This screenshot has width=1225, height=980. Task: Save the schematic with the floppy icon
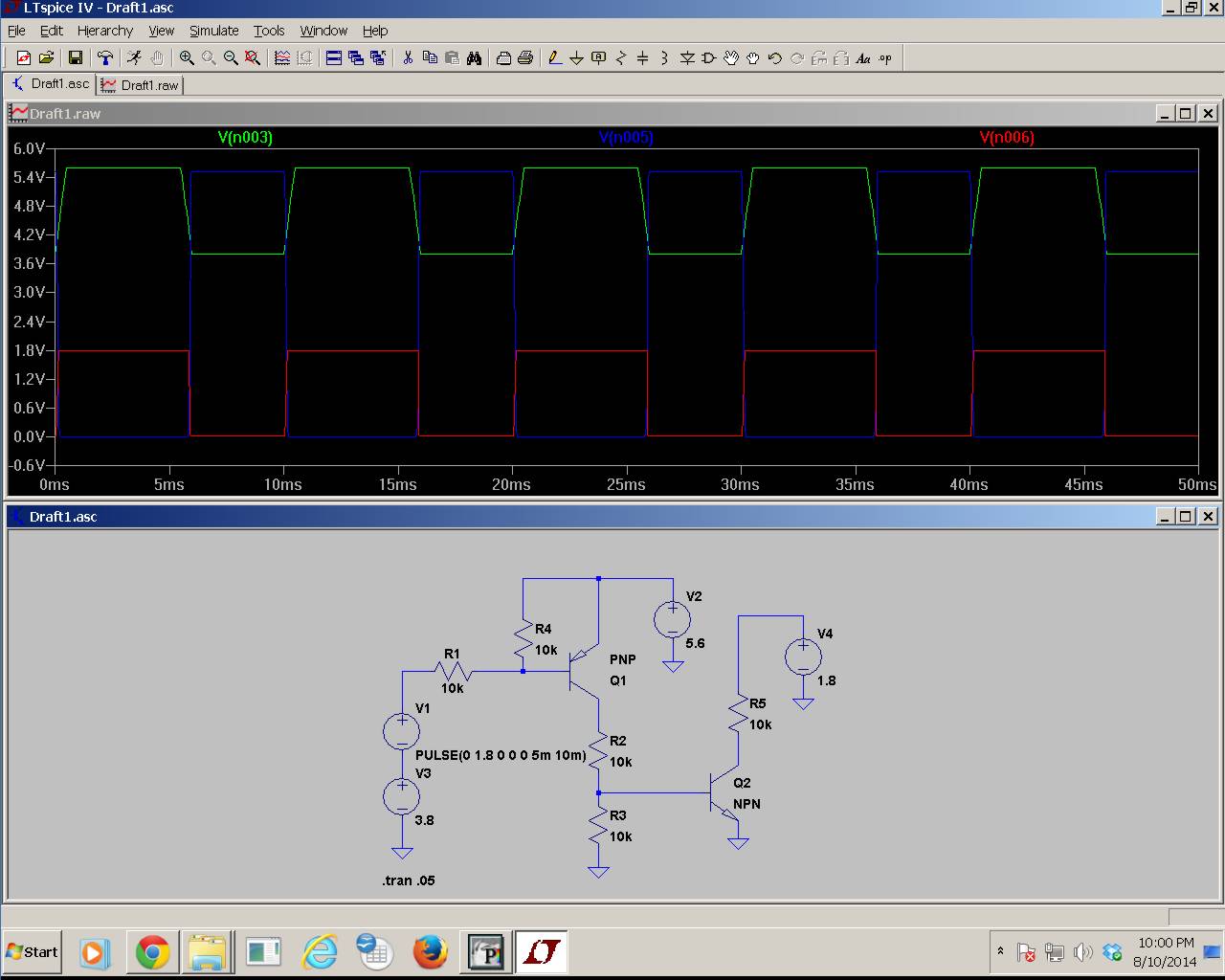[x=76, y=58]
